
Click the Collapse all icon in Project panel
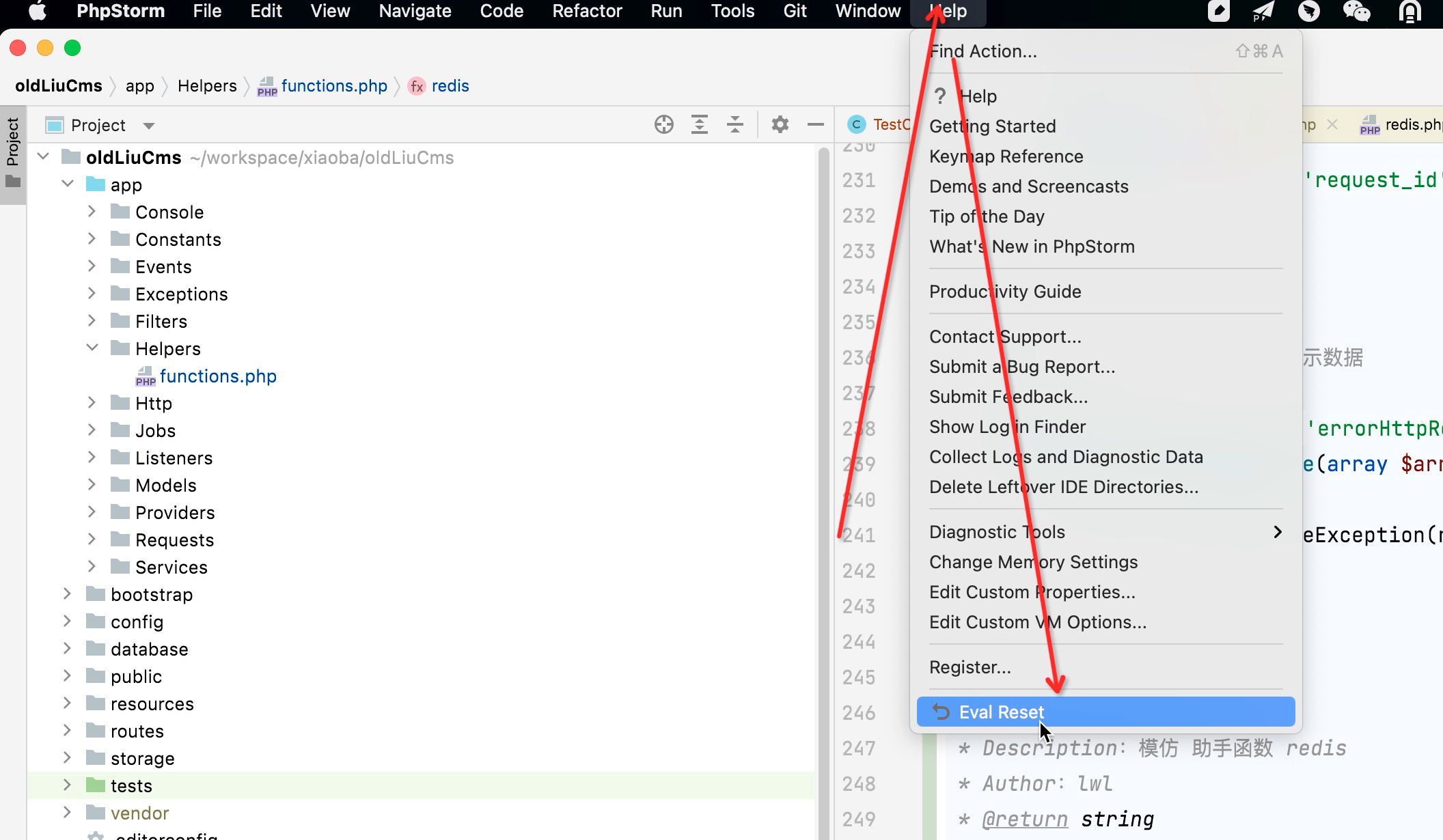click(735, 125)
